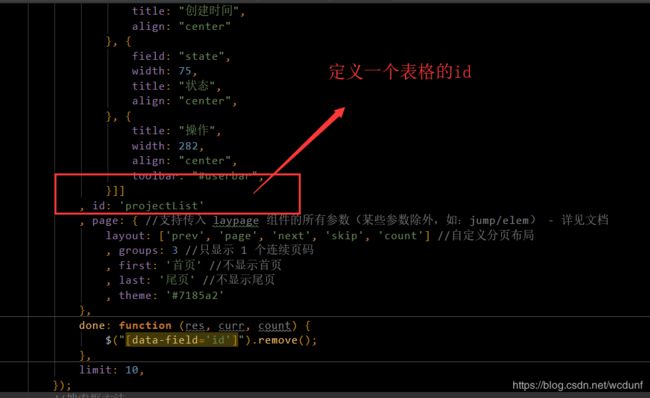
Task: Click the //不显示尾页 comment
Action: (x=239, y=280)
